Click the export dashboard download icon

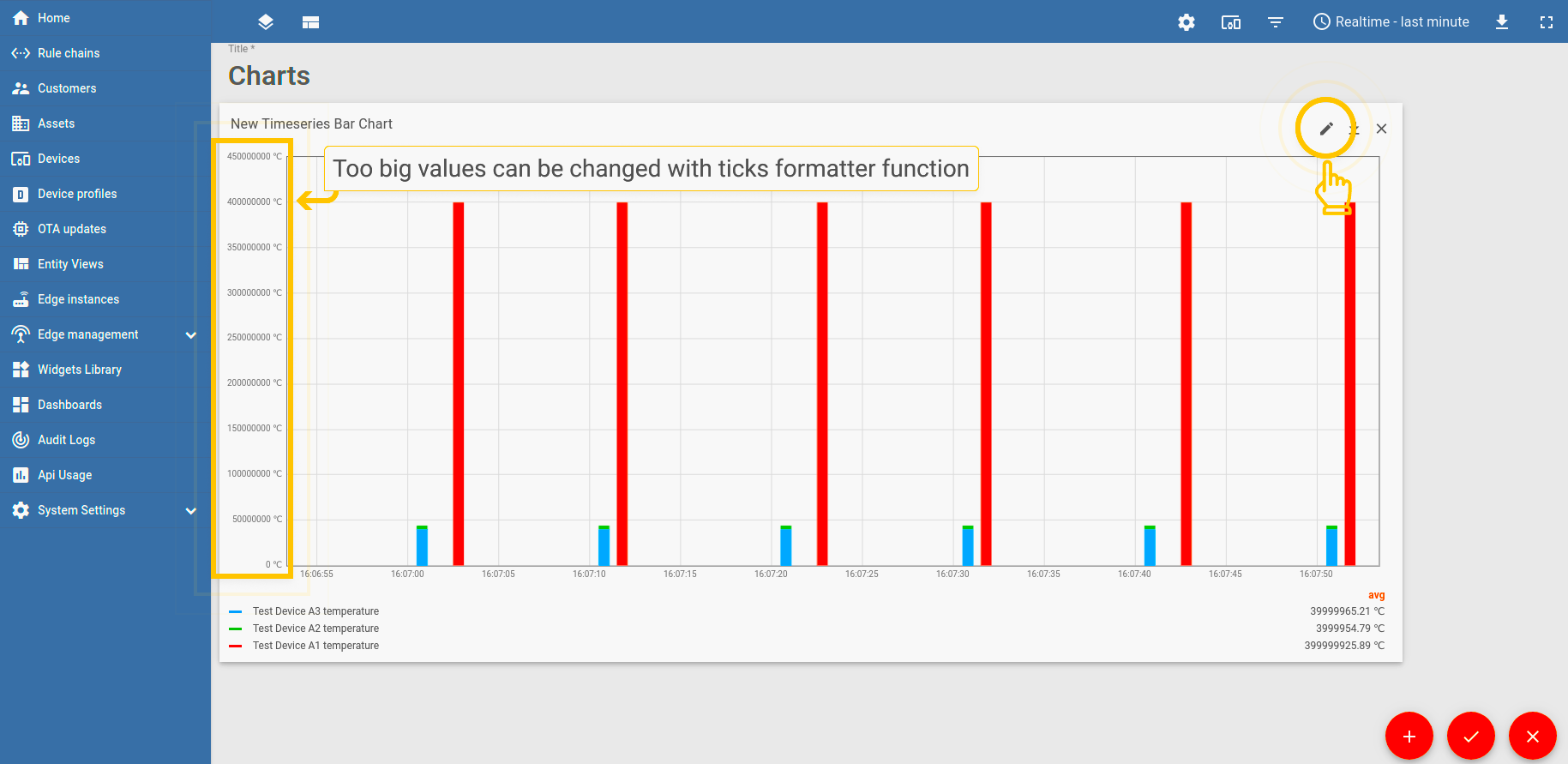[x=1502, y=22]
